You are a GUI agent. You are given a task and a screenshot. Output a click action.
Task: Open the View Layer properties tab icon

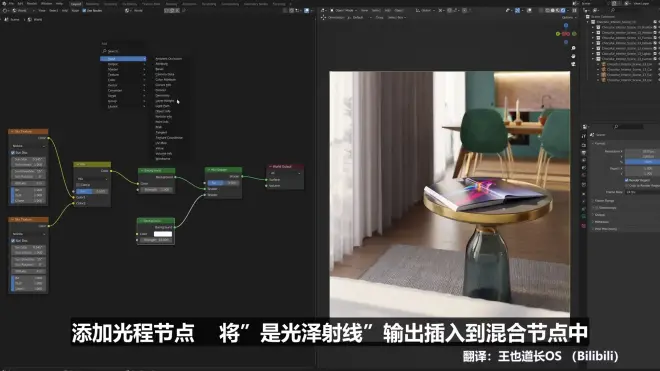coord(583,160)
